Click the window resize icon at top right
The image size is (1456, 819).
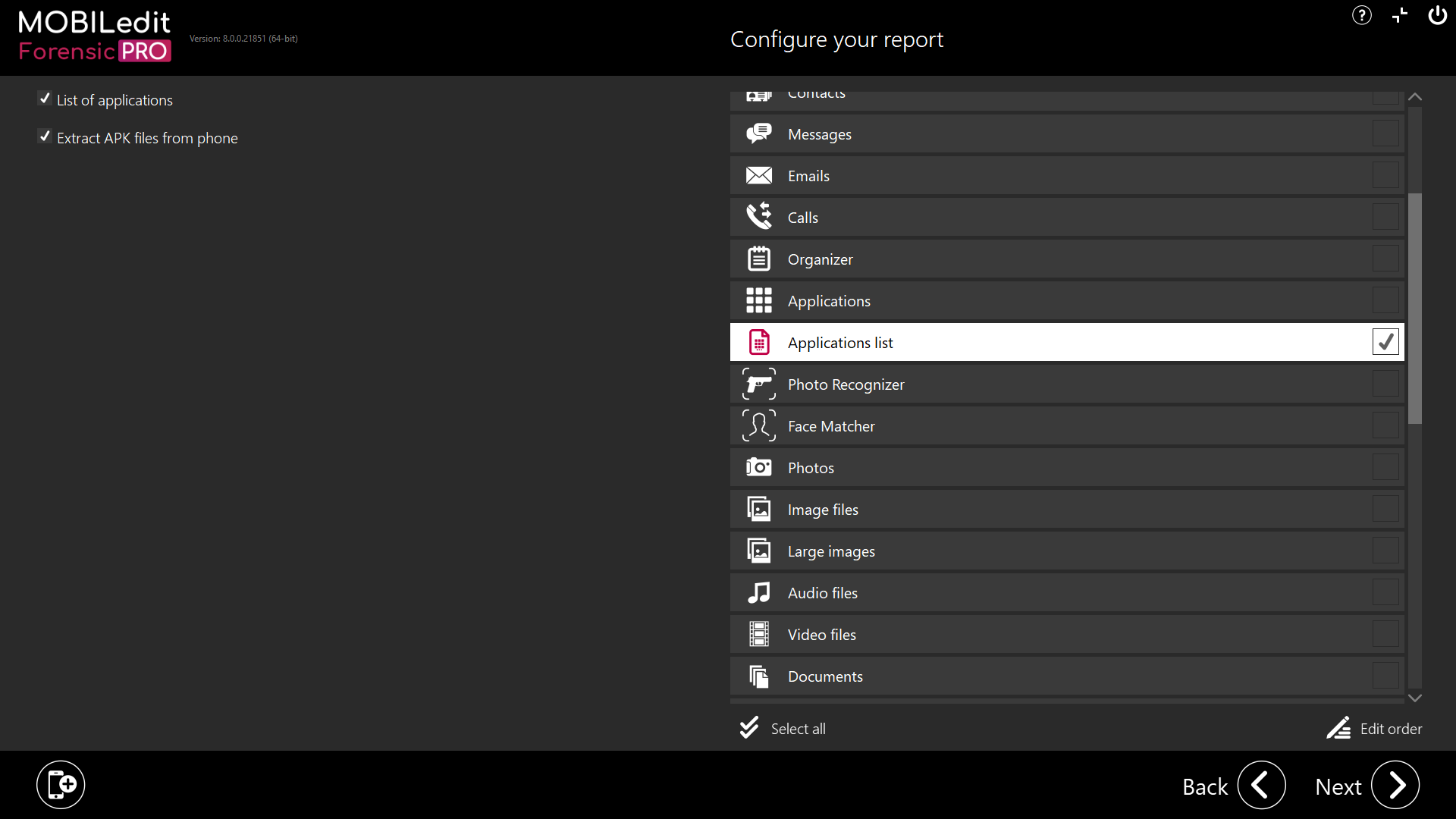[1399, 16]
